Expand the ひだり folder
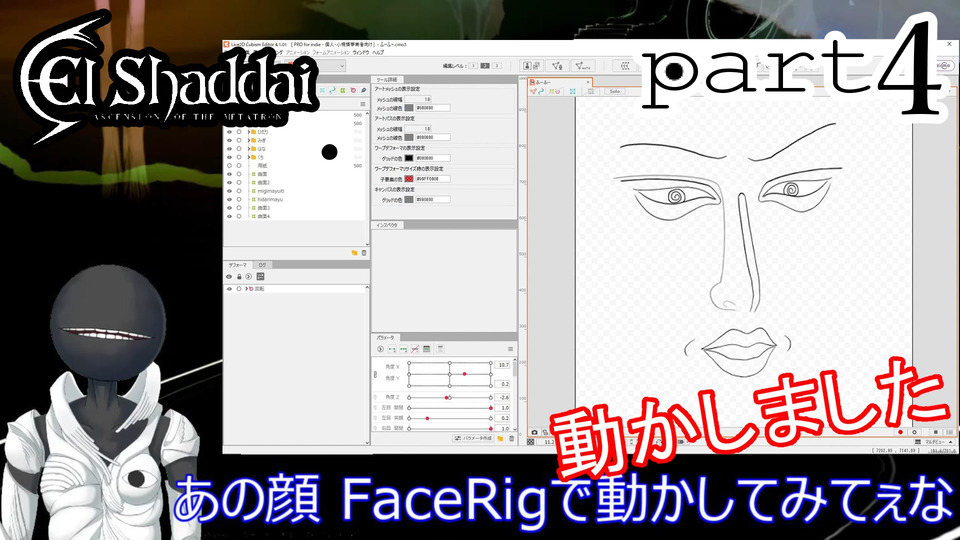The image size is (960, 540). 249,132
